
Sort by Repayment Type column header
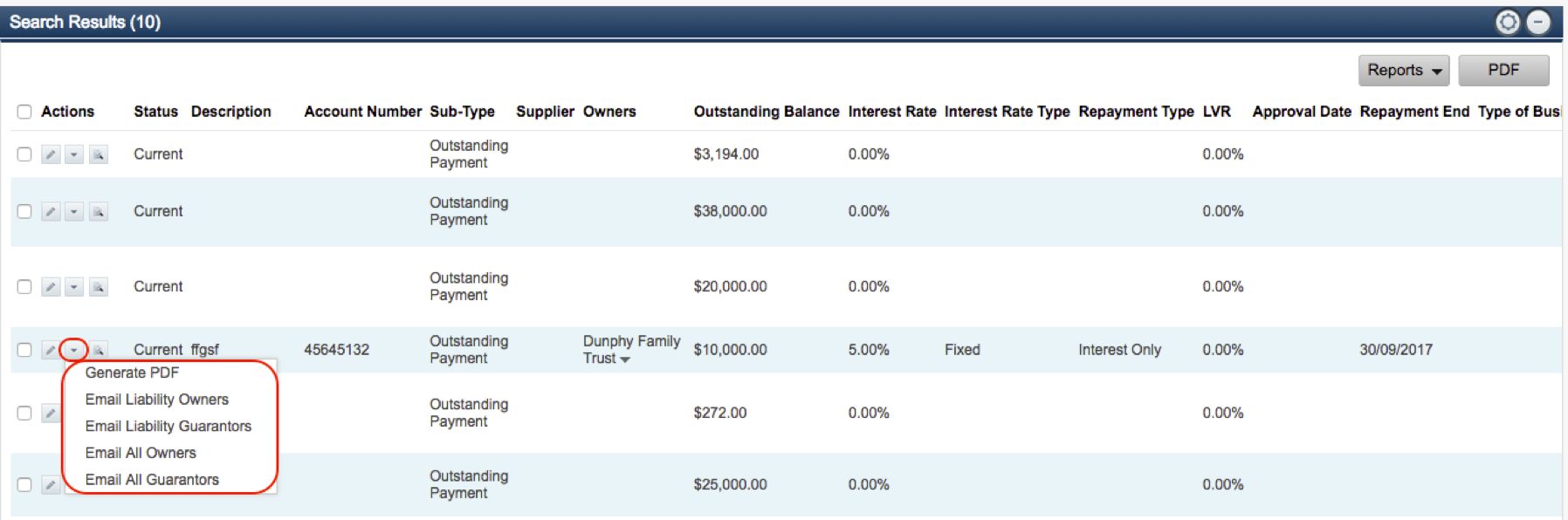click(1136, 112)
